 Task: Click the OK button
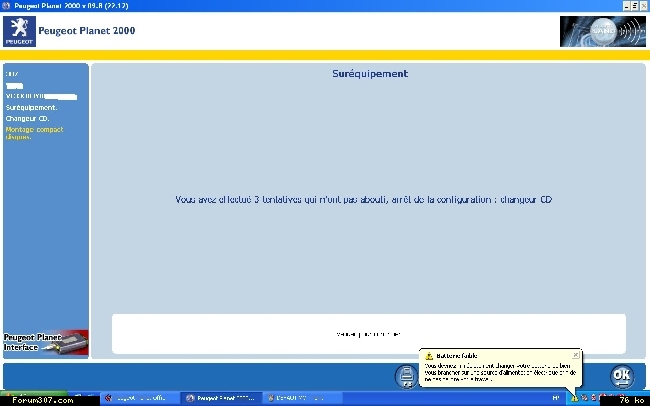tap(622, 376)
